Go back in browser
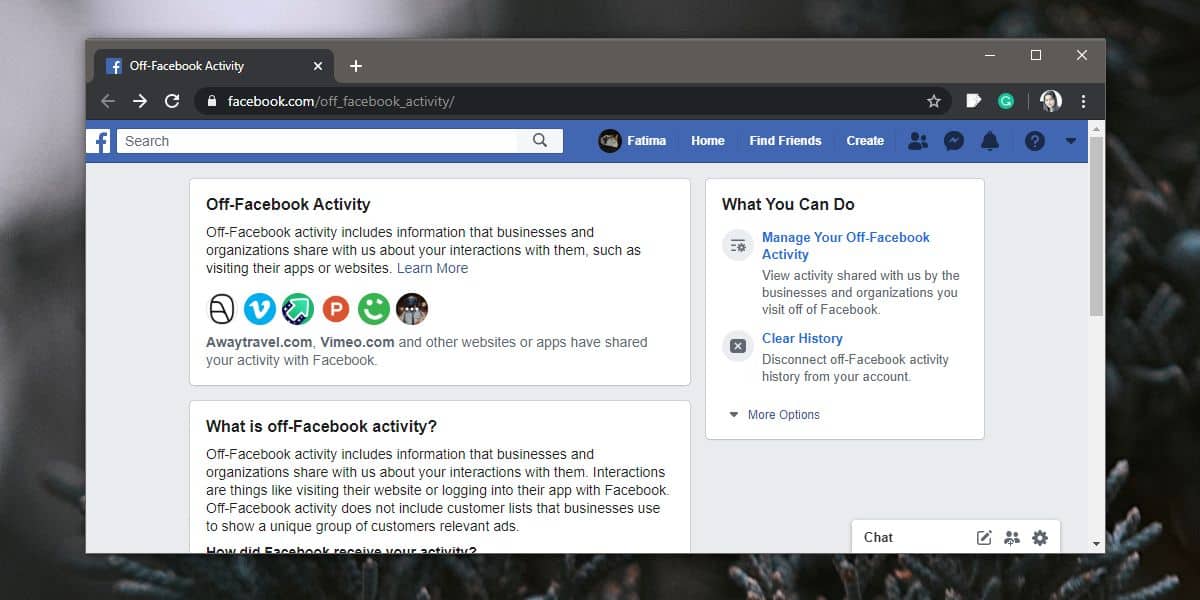The image size is (1200, 600). [108, 101]
